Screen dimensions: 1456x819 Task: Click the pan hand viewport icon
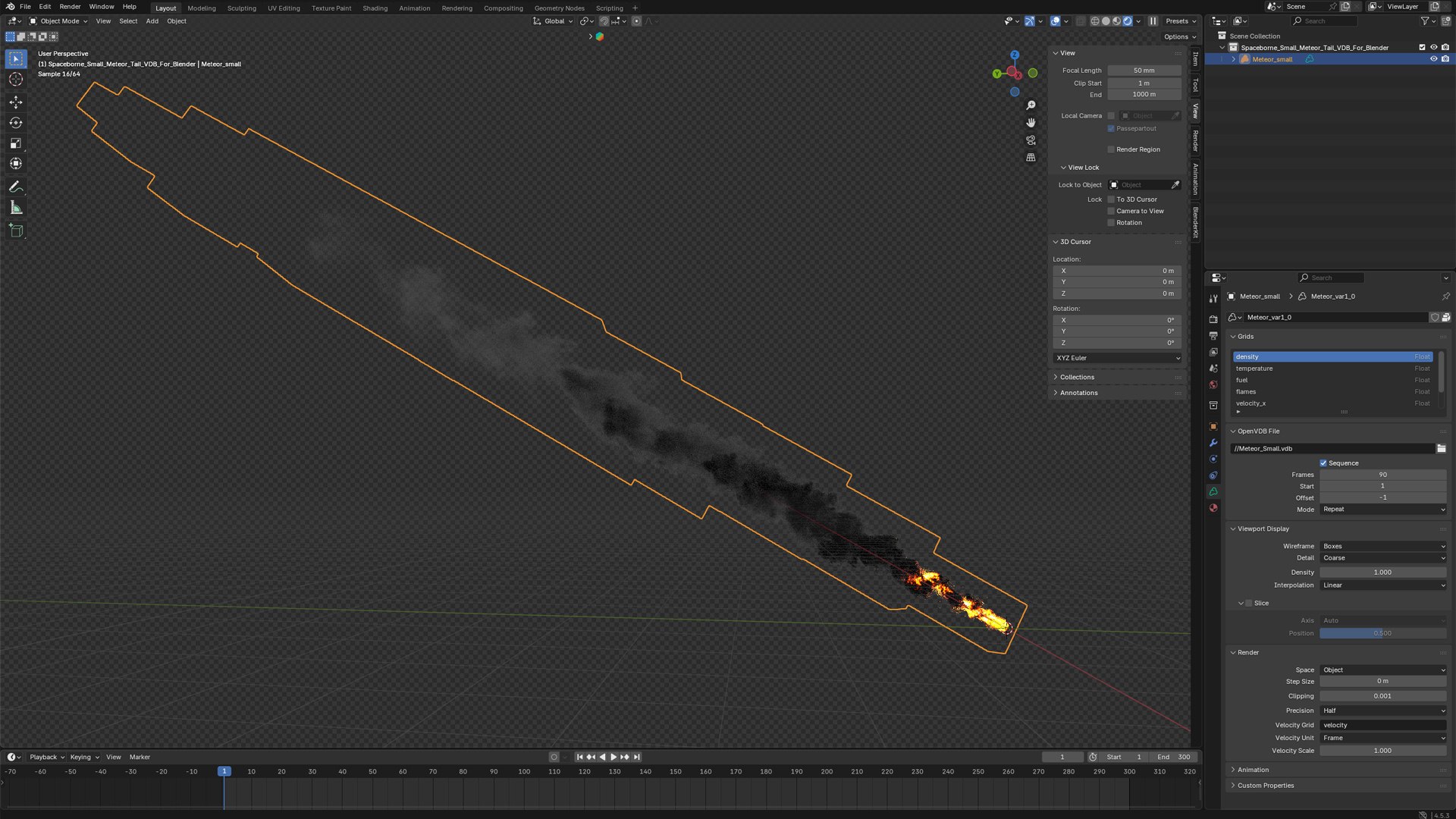click(x=1031, y=123)
